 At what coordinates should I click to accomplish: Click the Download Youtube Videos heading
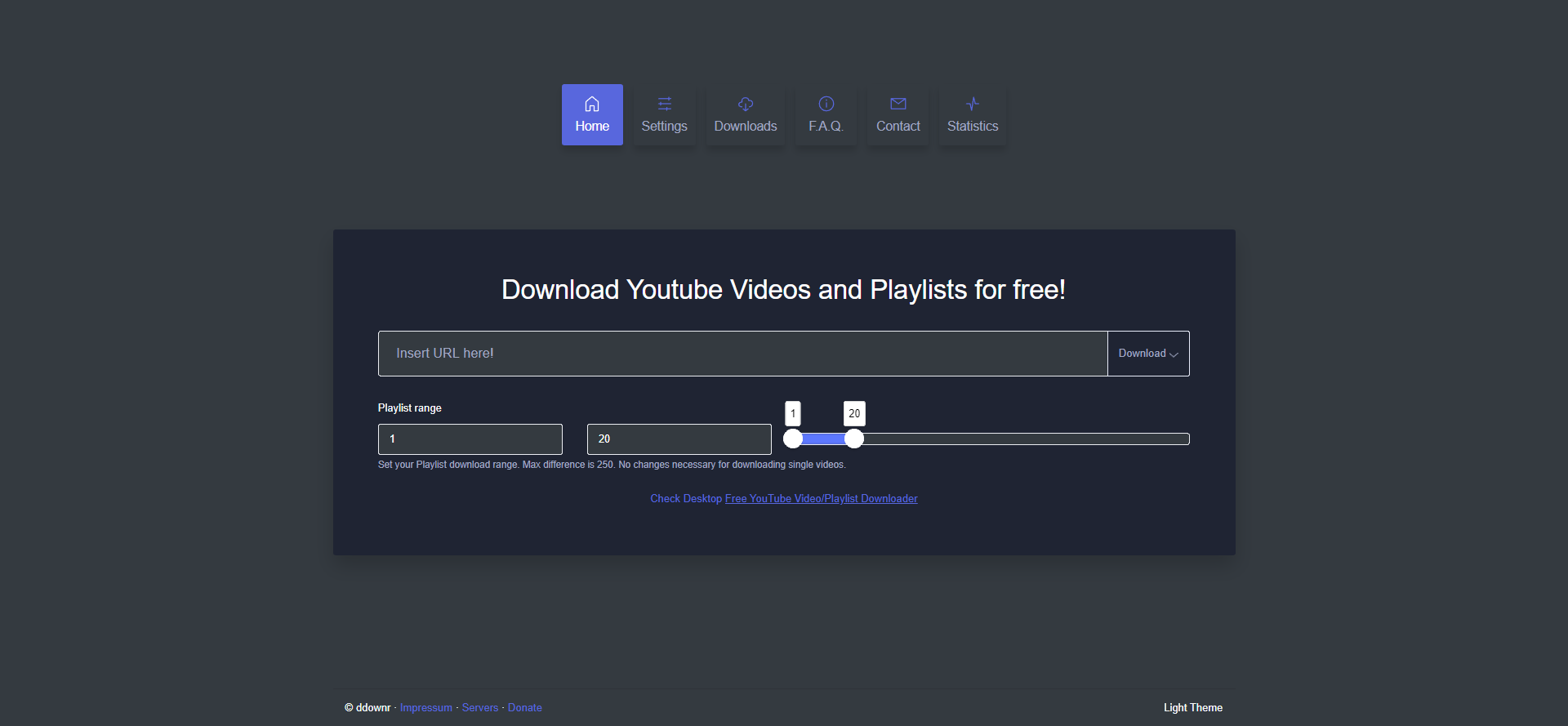pyautogui.click(x=784, y=290)
